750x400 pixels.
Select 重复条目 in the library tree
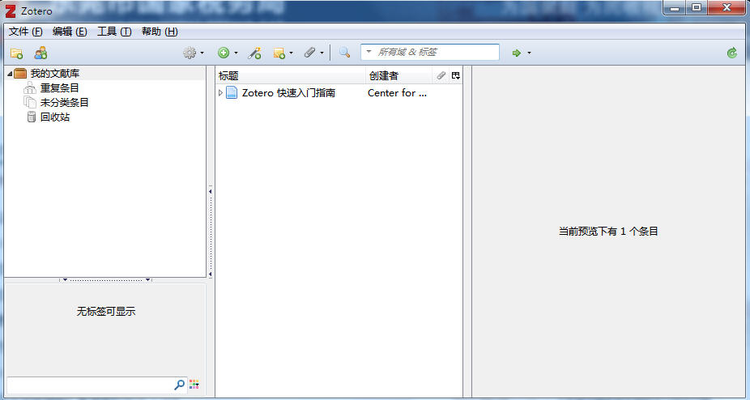[60, 88]
